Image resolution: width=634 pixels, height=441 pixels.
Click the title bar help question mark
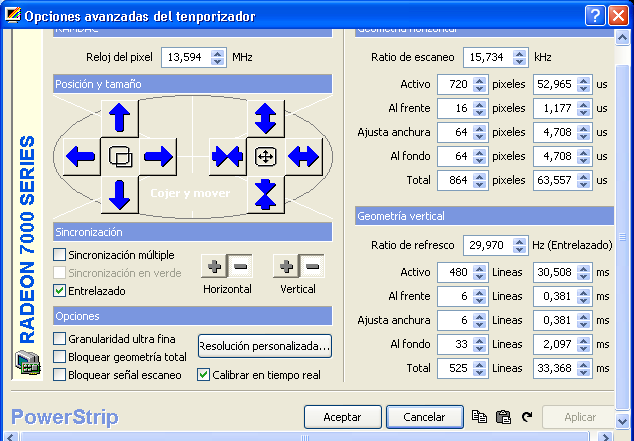pyautogui.click(x=595, y=16)
